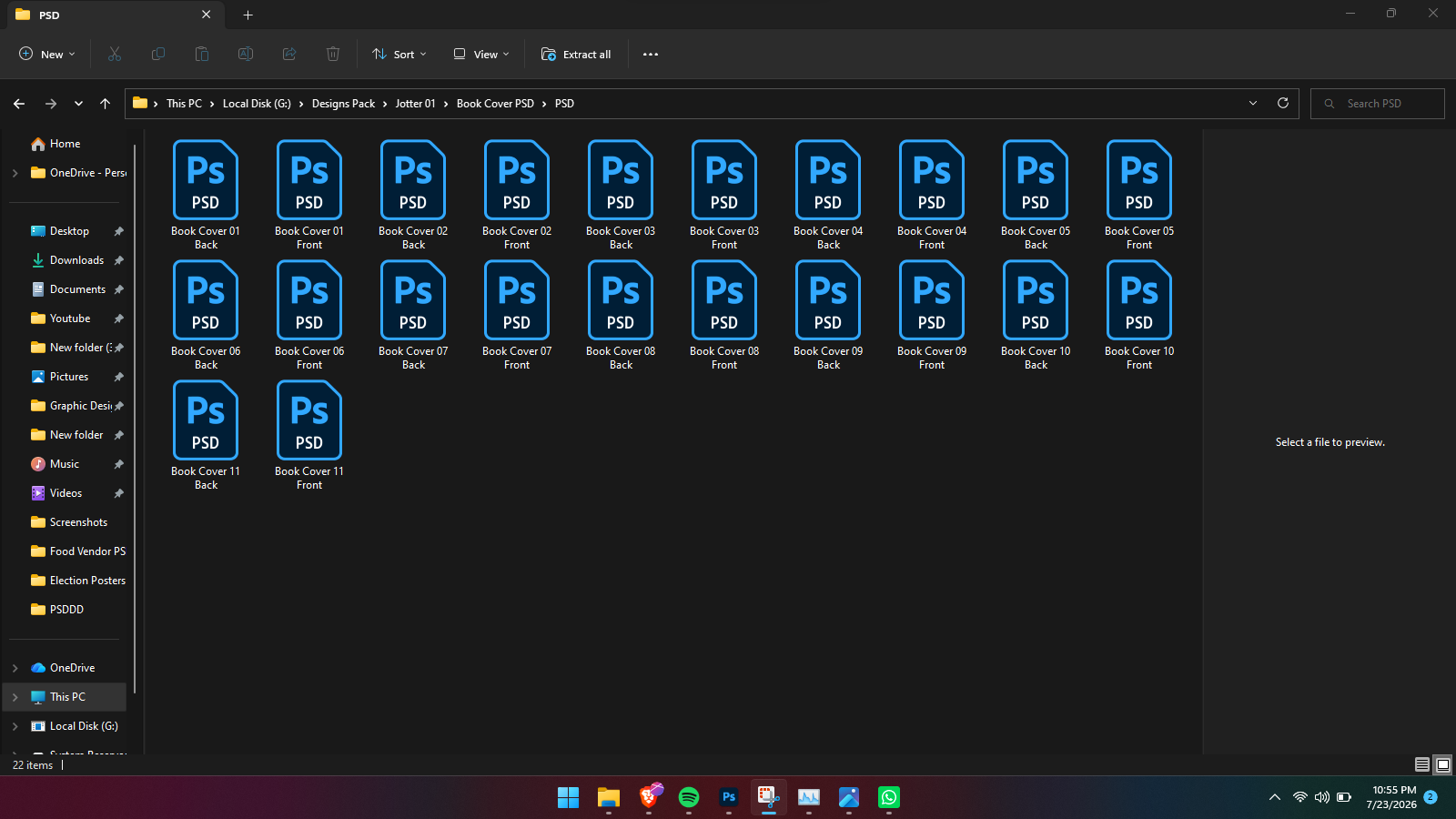Open Home in navigation pane
The image size is (1456, 819).
(65, 144)
